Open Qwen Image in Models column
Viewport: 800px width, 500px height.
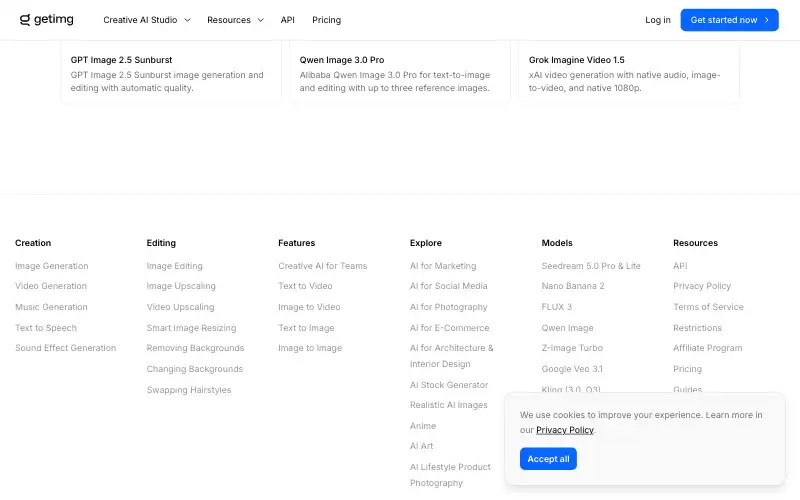click(567, 328)
